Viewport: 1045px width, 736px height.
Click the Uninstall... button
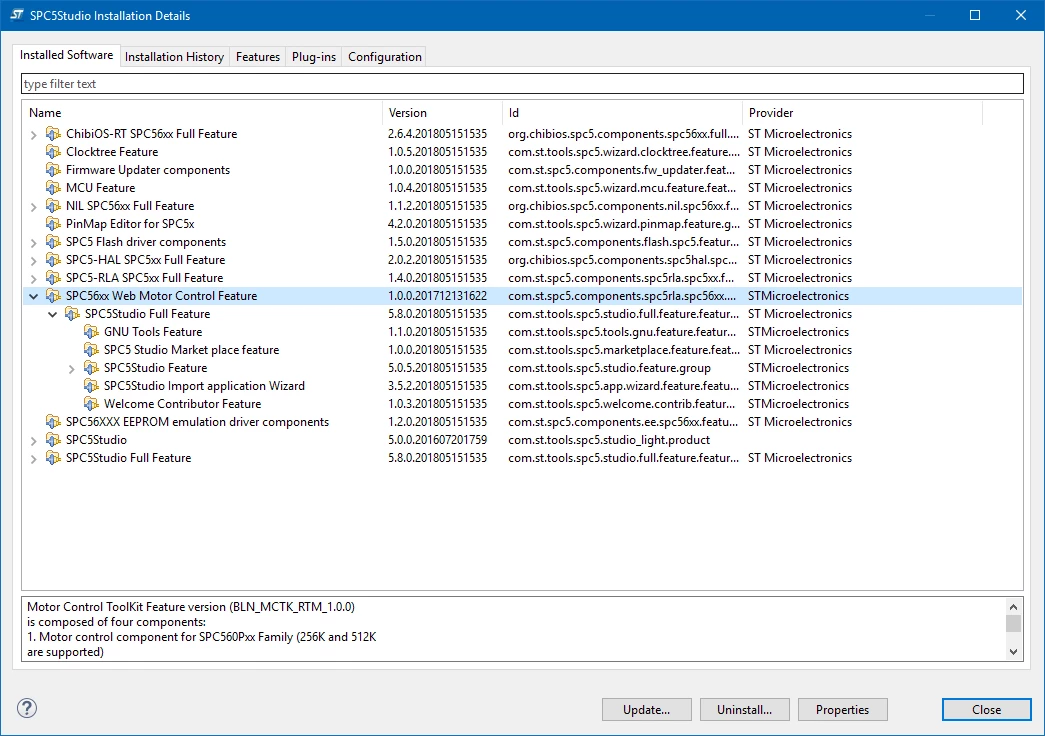[744, 709]
